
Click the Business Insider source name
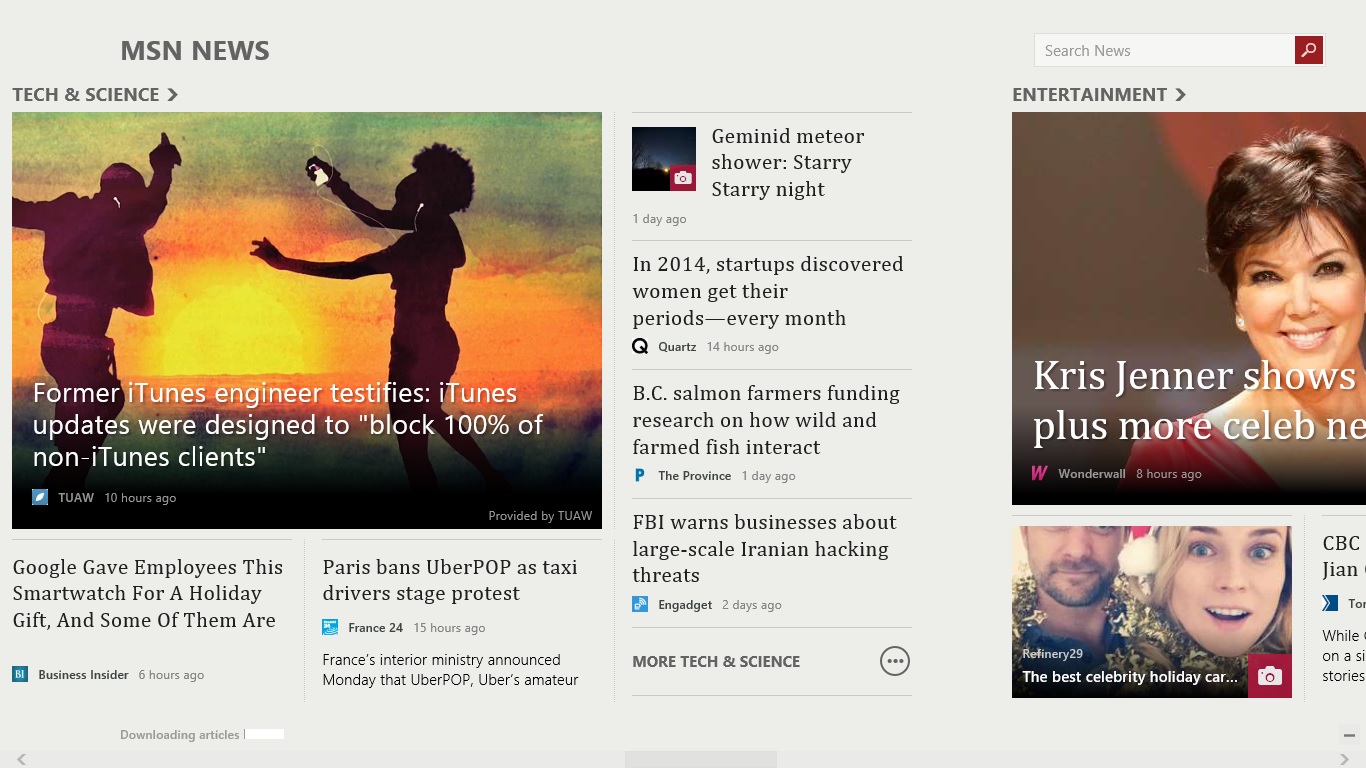pyautogui.click(x=83, y=675)
